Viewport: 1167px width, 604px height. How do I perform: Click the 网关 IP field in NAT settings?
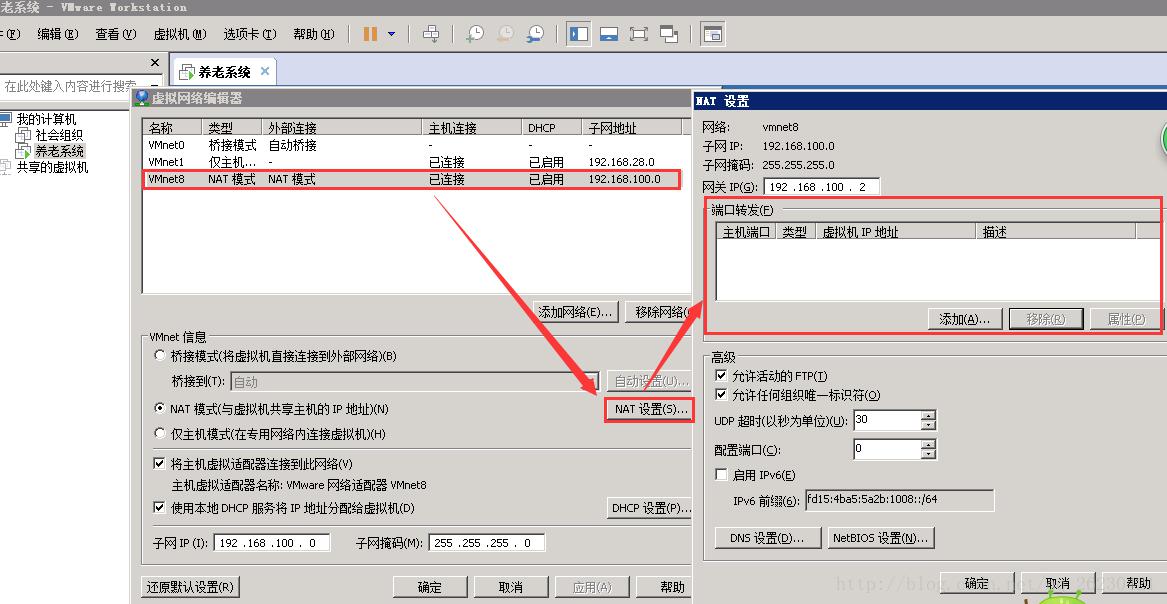[x=822, y=187]
